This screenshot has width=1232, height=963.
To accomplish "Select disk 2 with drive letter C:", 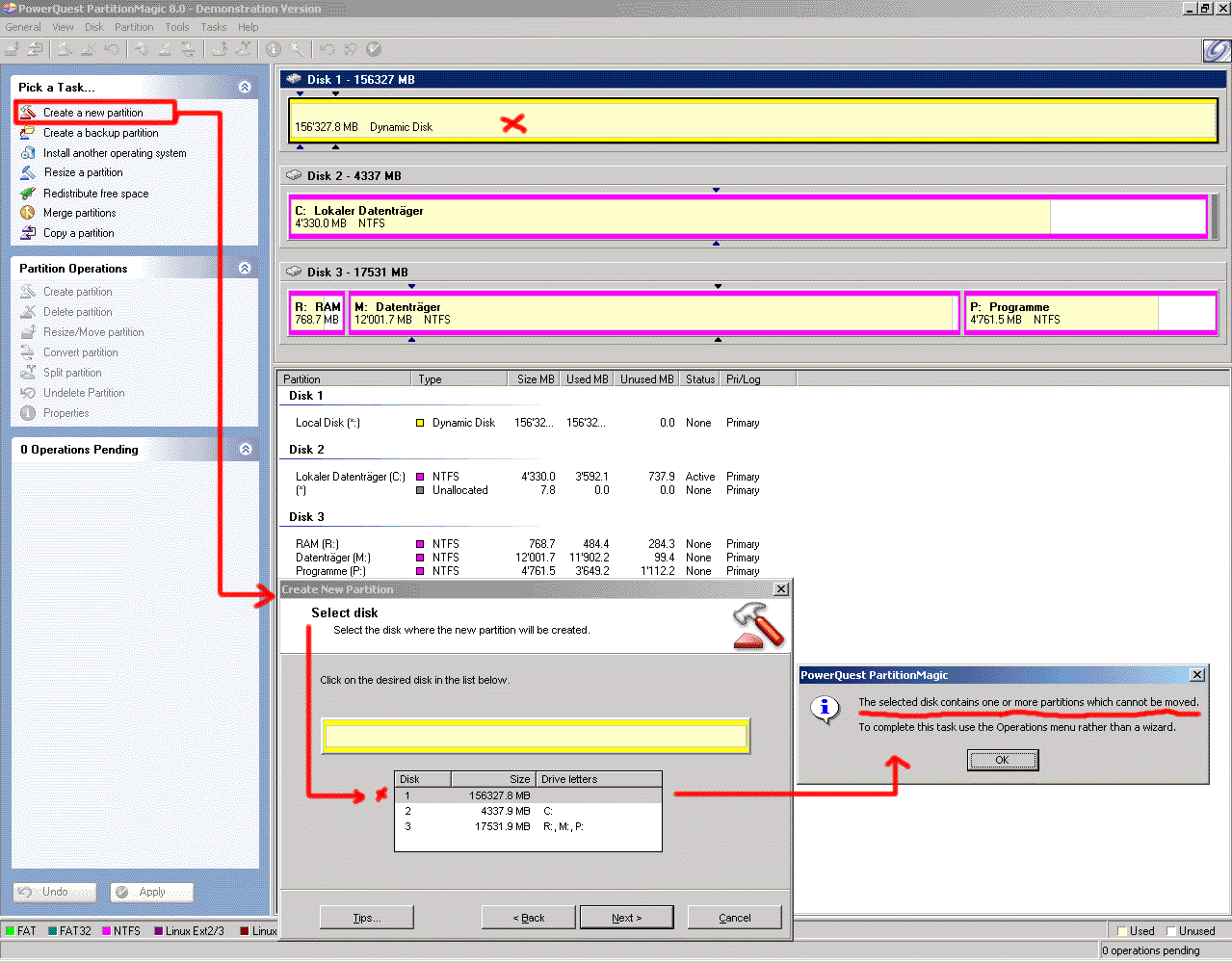I will 528,811.
